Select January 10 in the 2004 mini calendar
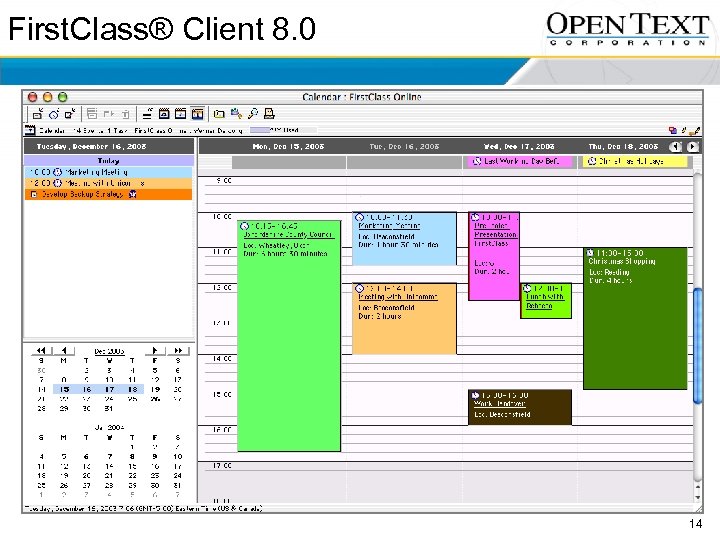The height and width of the screenshot is (540, 720). (x=178, y=456)
